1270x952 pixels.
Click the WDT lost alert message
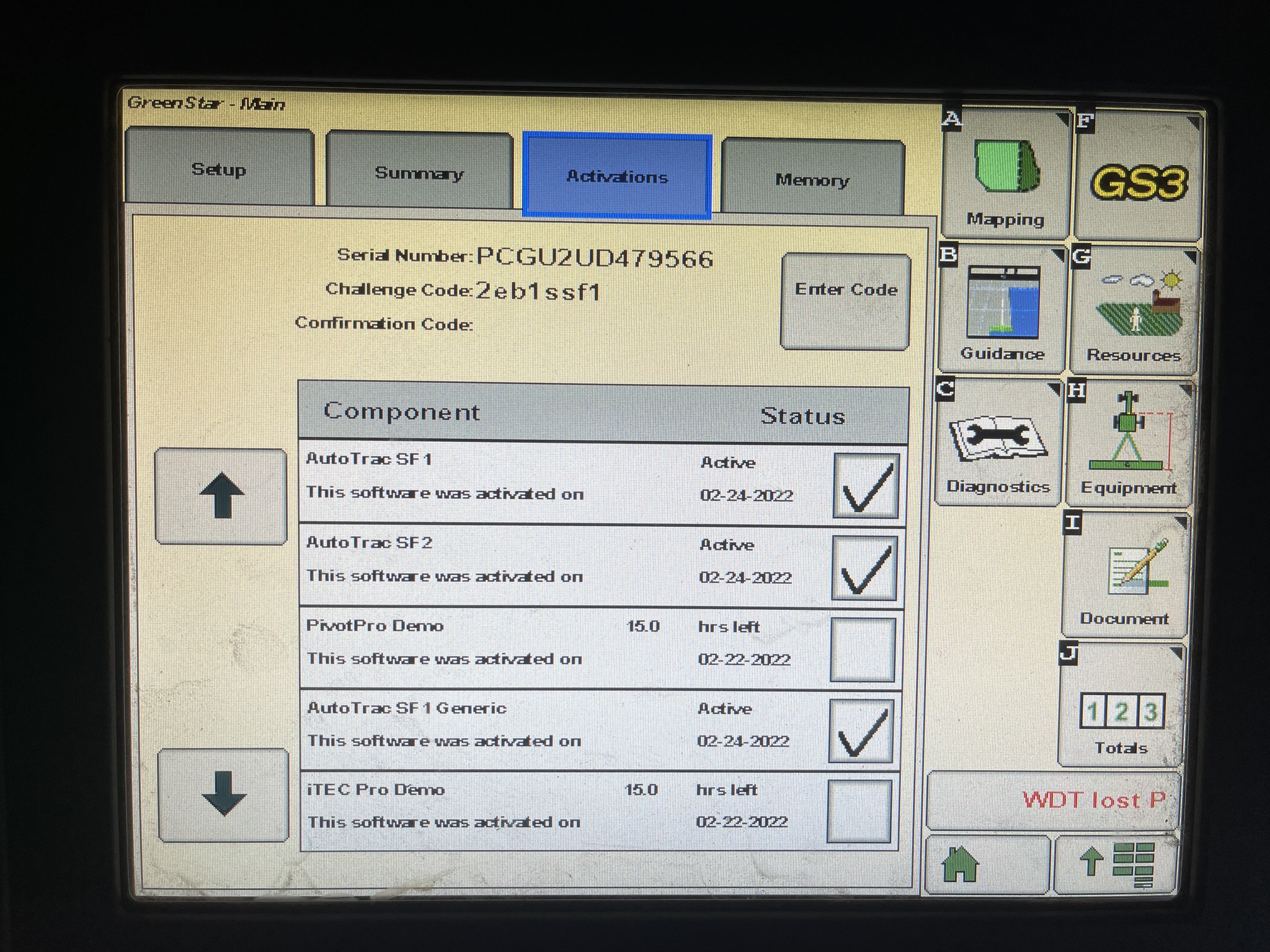1053,800
